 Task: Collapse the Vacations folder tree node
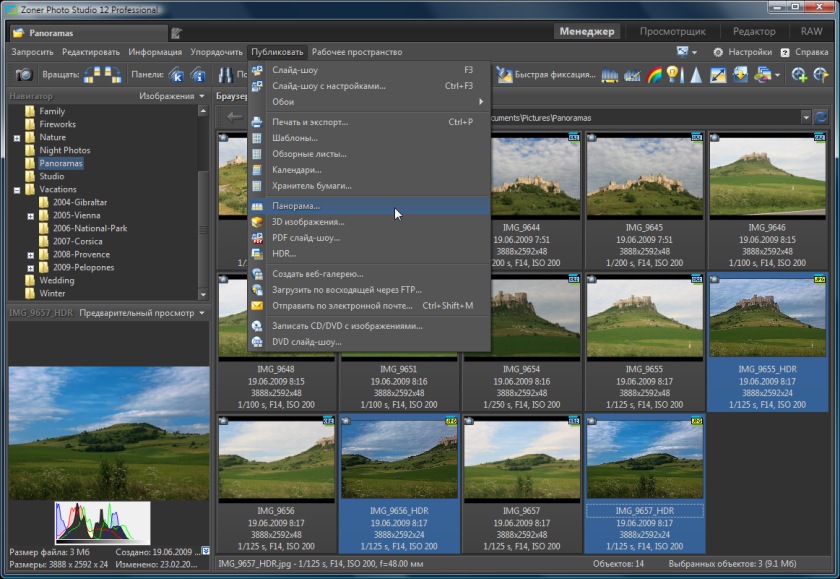17,190
